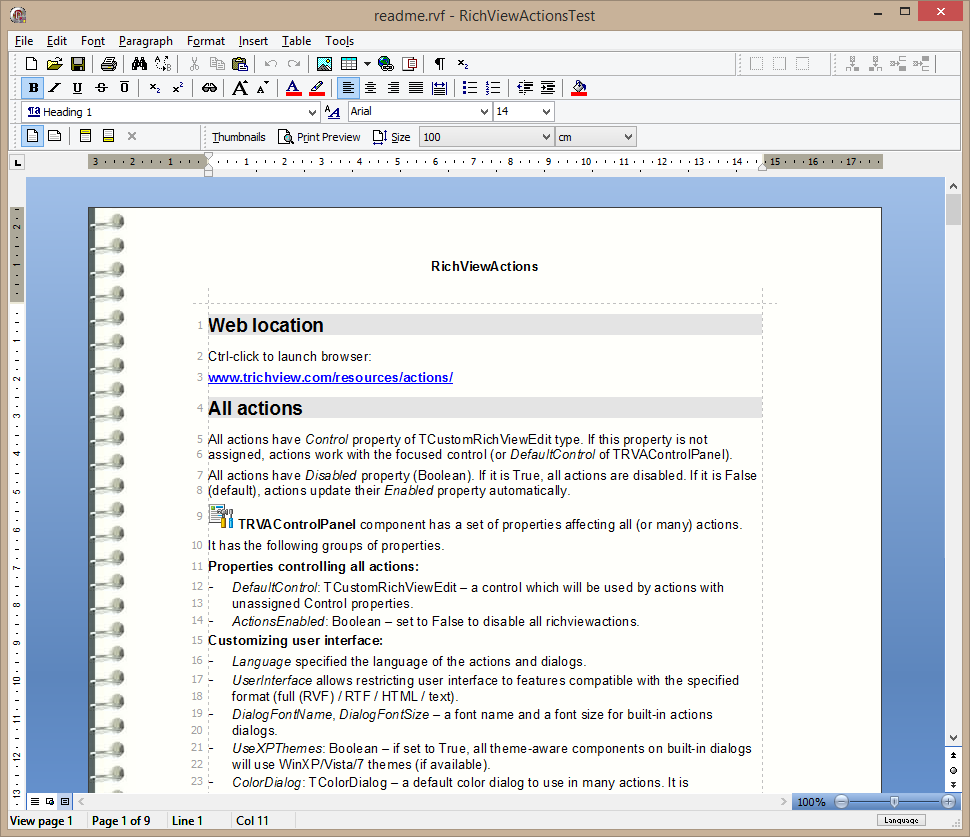The width and height of the screenshot is (970, 837).
Task: Choose font color with the red A swatch
Action: (293, 88)
